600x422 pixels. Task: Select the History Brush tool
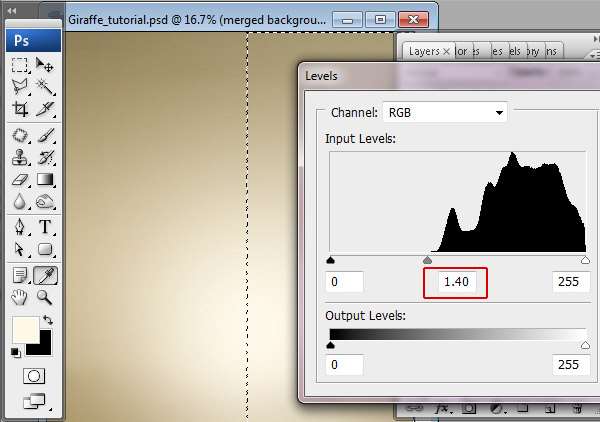point(45,157)
